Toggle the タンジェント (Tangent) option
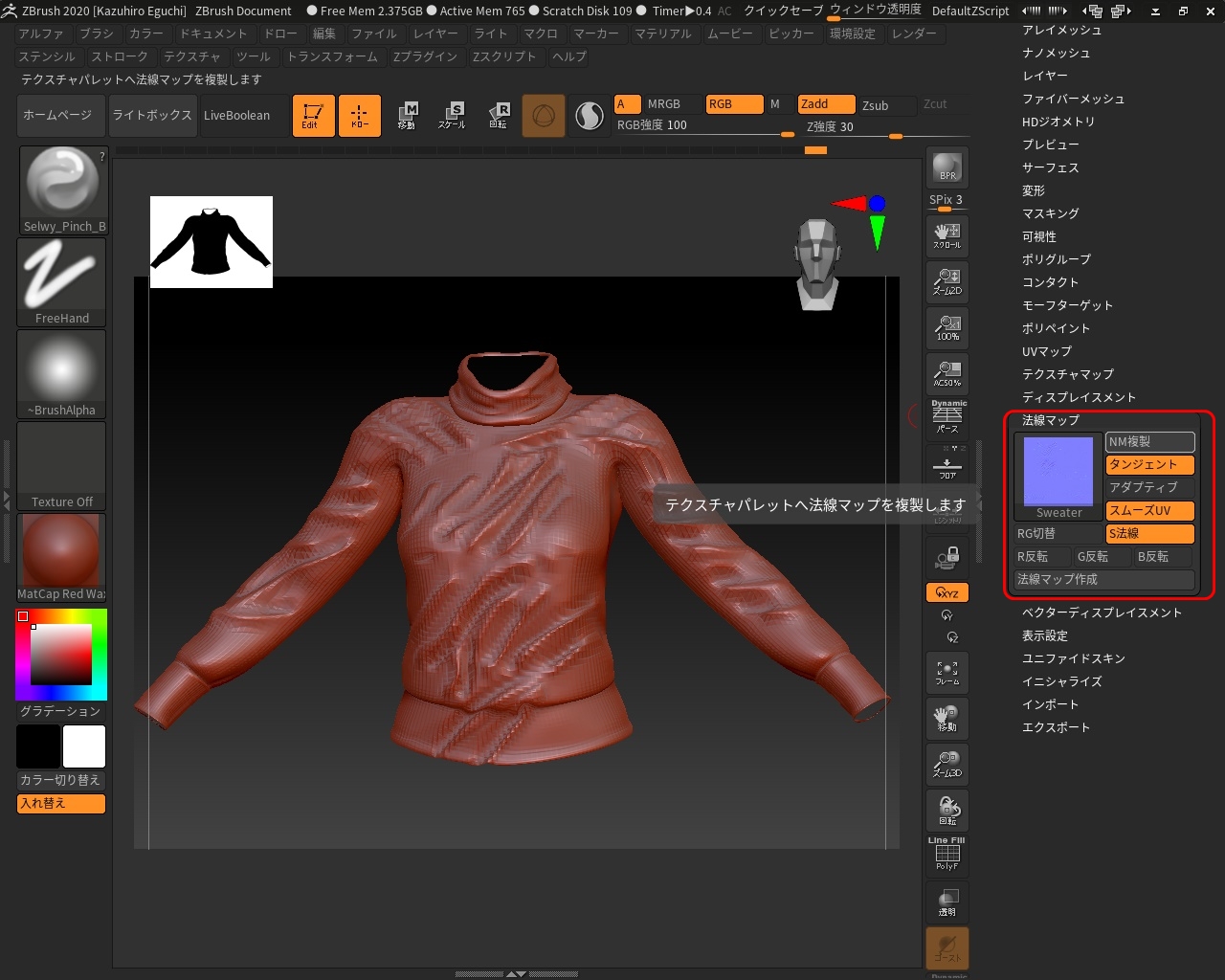This screenshot has height=980, width=1225. coord(1150,465)
